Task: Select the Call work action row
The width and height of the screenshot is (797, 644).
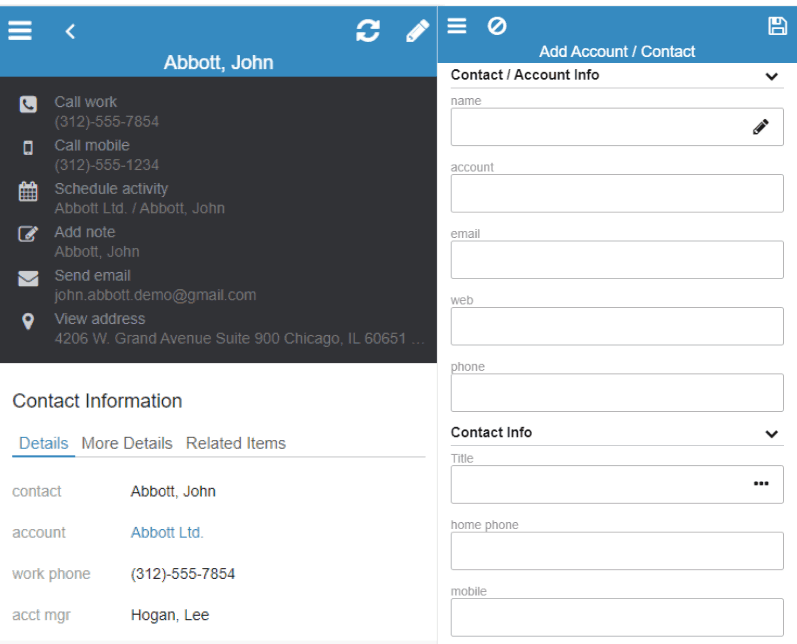Action: (219, 111)
